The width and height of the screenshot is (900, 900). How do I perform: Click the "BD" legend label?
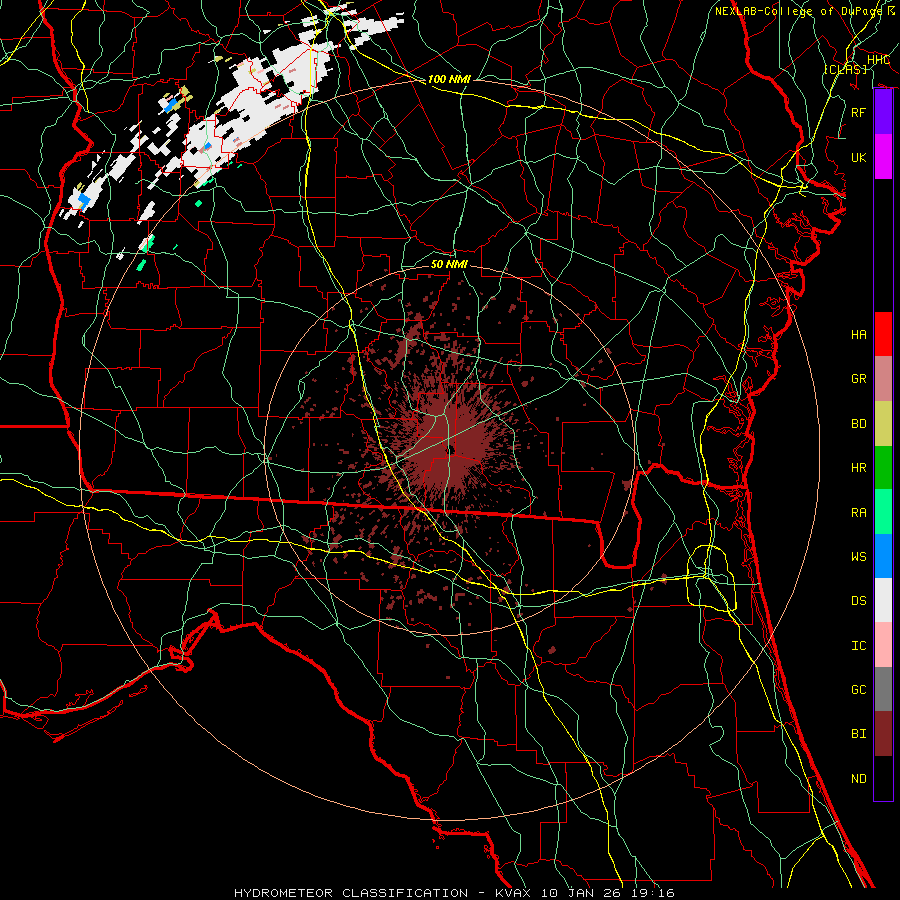(x=859, y=424)
